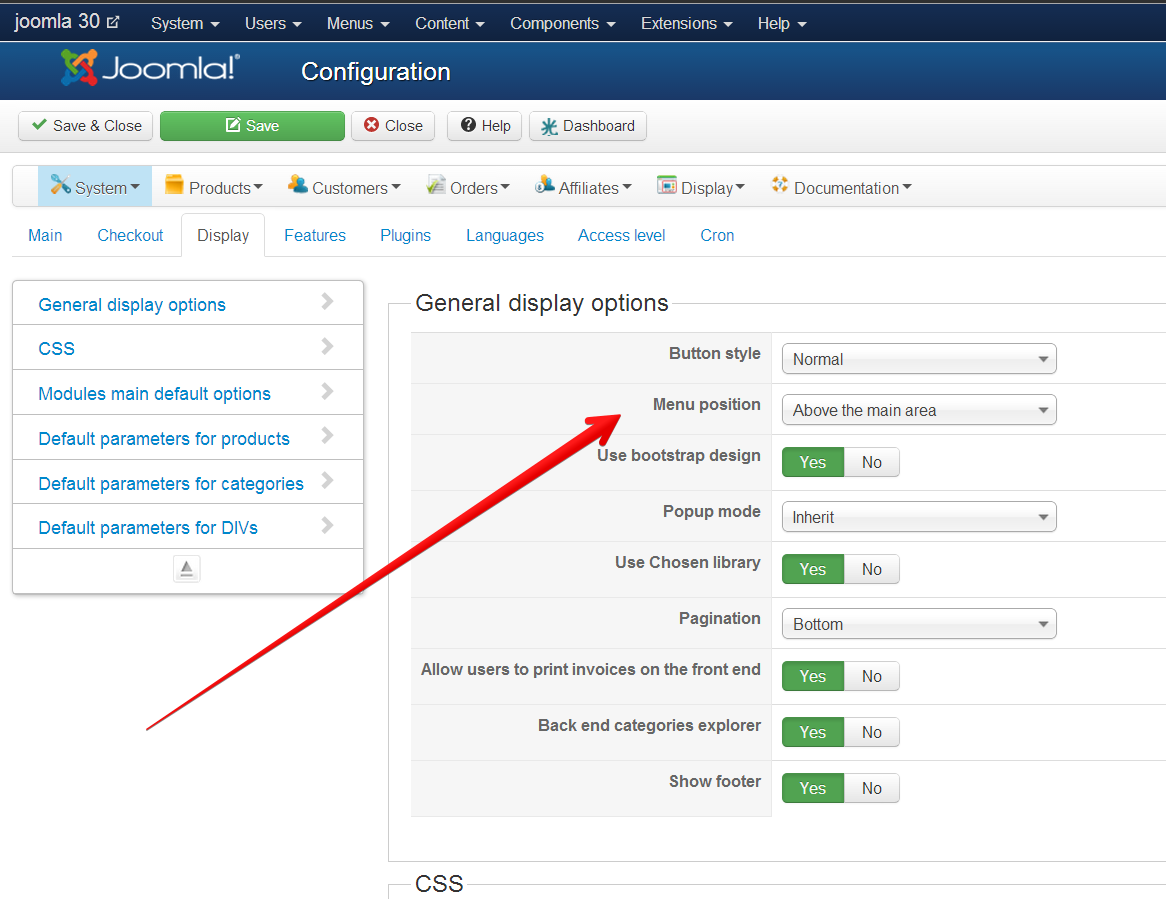Click the Customers people icon
The width and height of the screenshot is (1166, 899).
point(298,185)
